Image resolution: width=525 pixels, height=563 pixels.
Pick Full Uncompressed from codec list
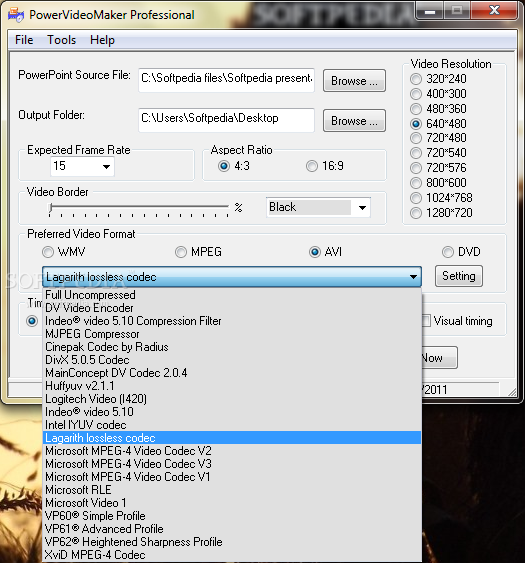(232, 295)
